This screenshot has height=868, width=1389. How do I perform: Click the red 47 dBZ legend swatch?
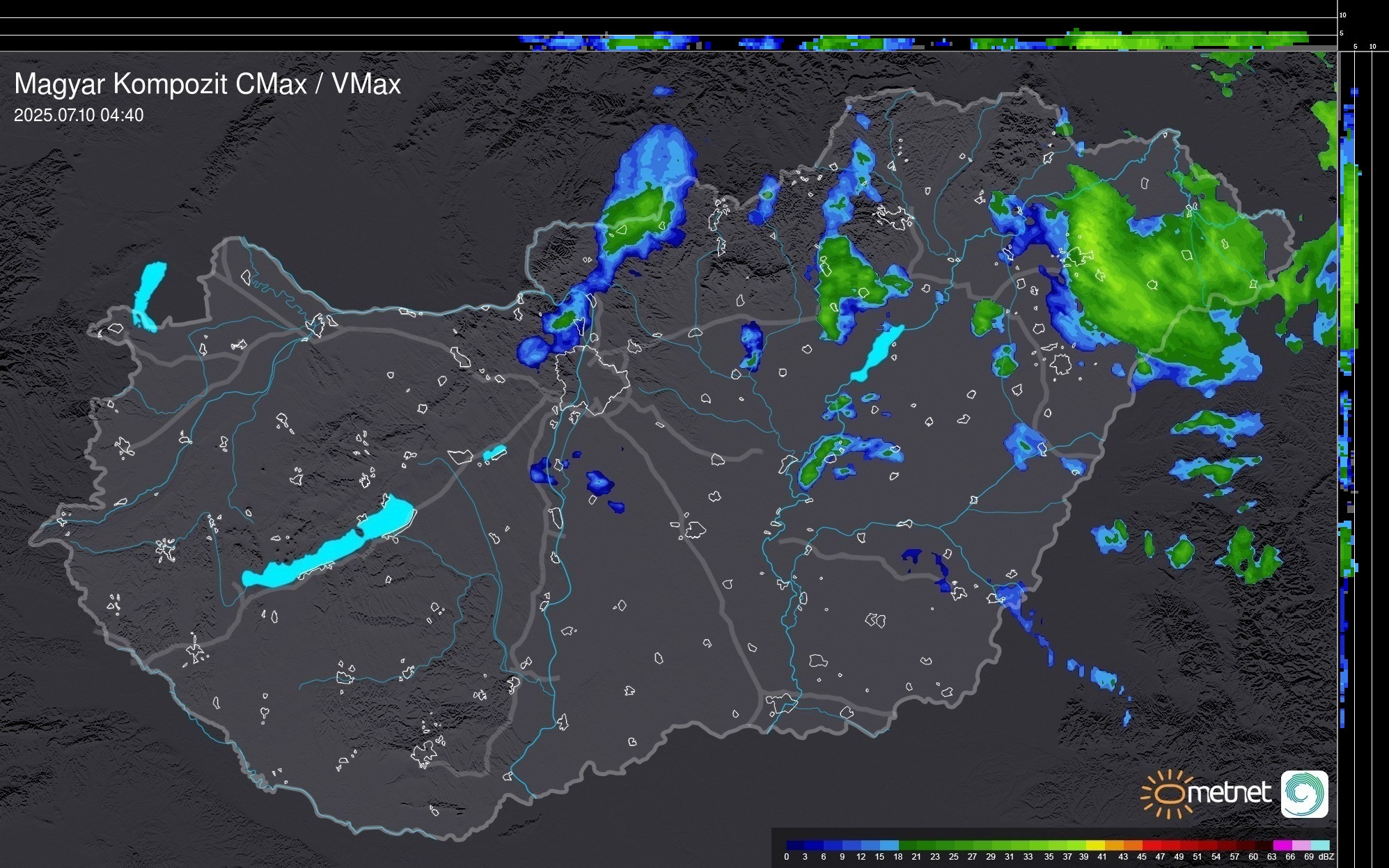(1169, 845)
